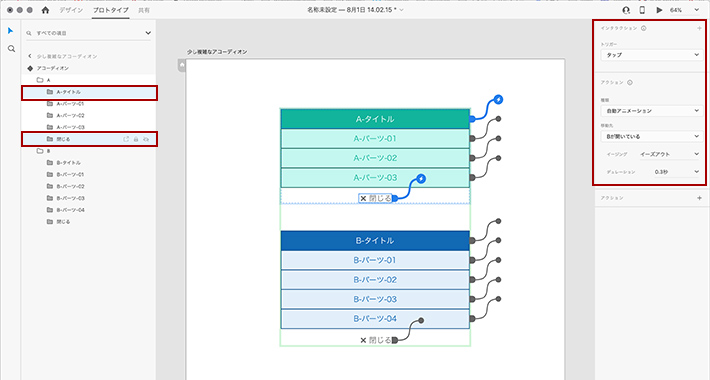This screenshot has height=380, width=710.
Task: Click the mark-for-export icon on selected 閉じる row
Action: coord(126,139)
